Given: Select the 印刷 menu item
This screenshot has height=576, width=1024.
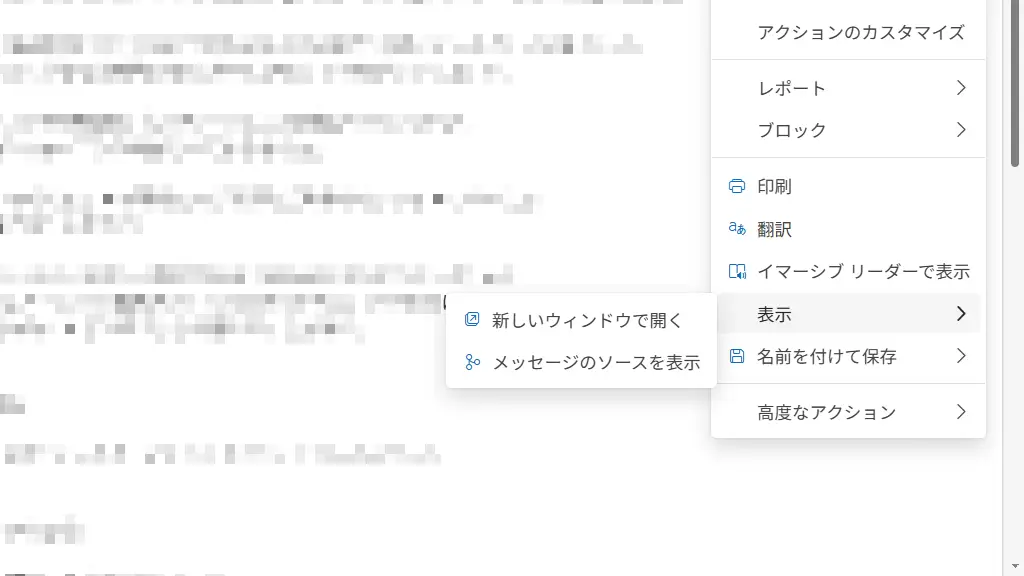Looking at the screenshot, I should (848, 186).
